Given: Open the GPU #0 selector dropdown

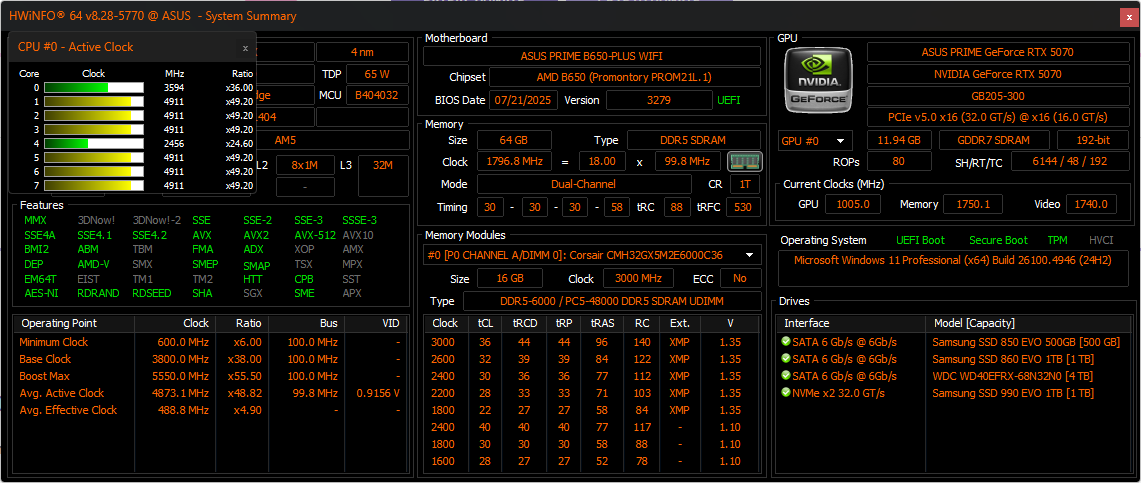Looking at the screenshot, I should tap(815, 141).
